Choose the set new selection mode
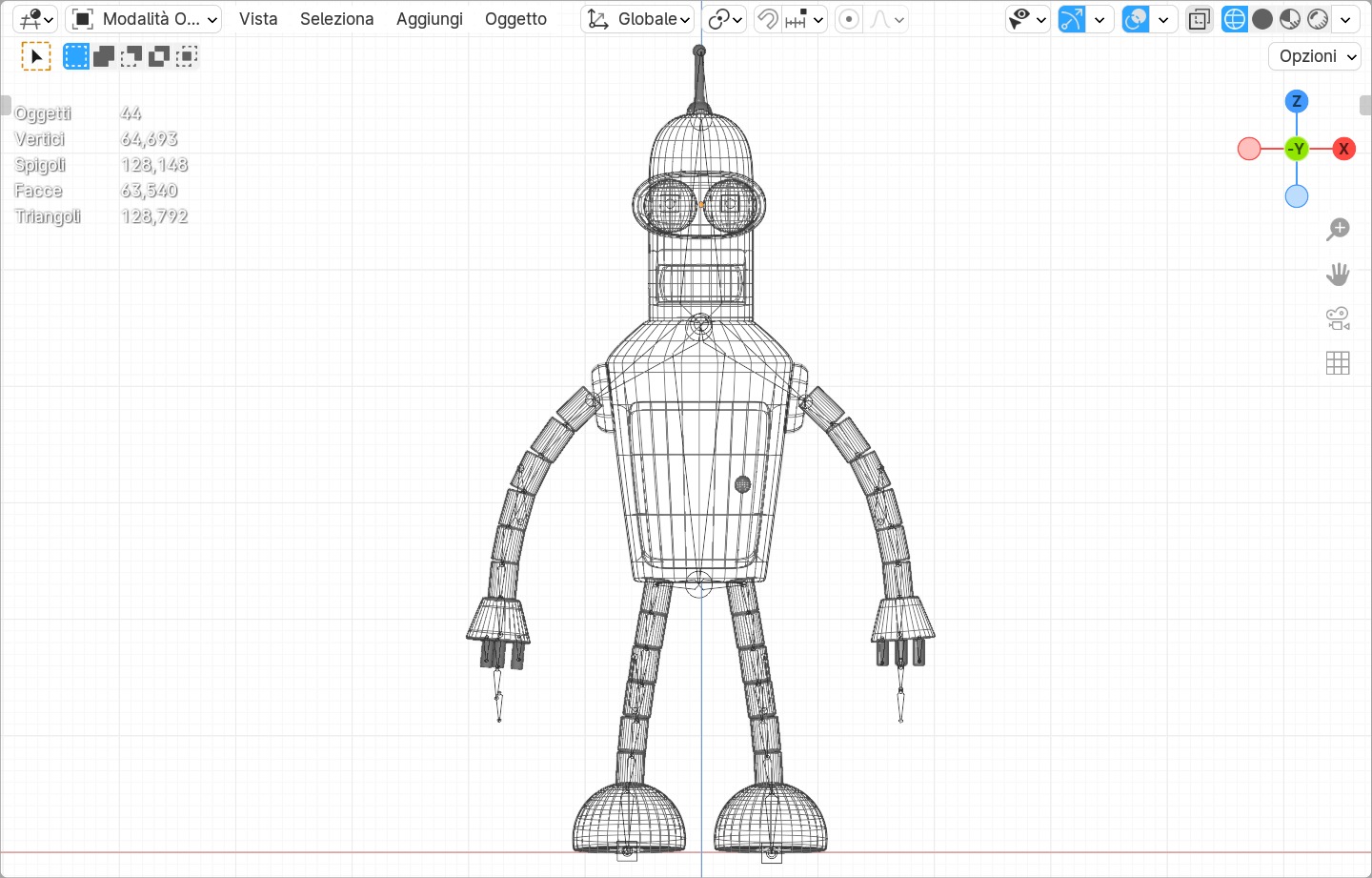Viewport: 1372px width, 878px height. [76, 56]
